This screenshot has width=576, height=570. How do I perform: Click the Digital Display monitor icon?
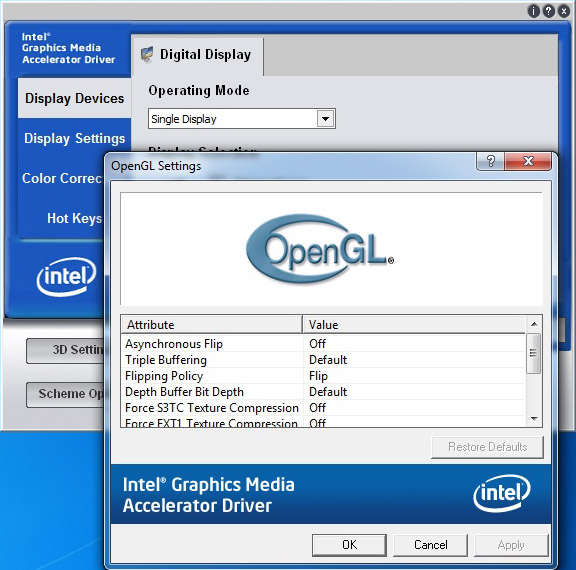147,55
